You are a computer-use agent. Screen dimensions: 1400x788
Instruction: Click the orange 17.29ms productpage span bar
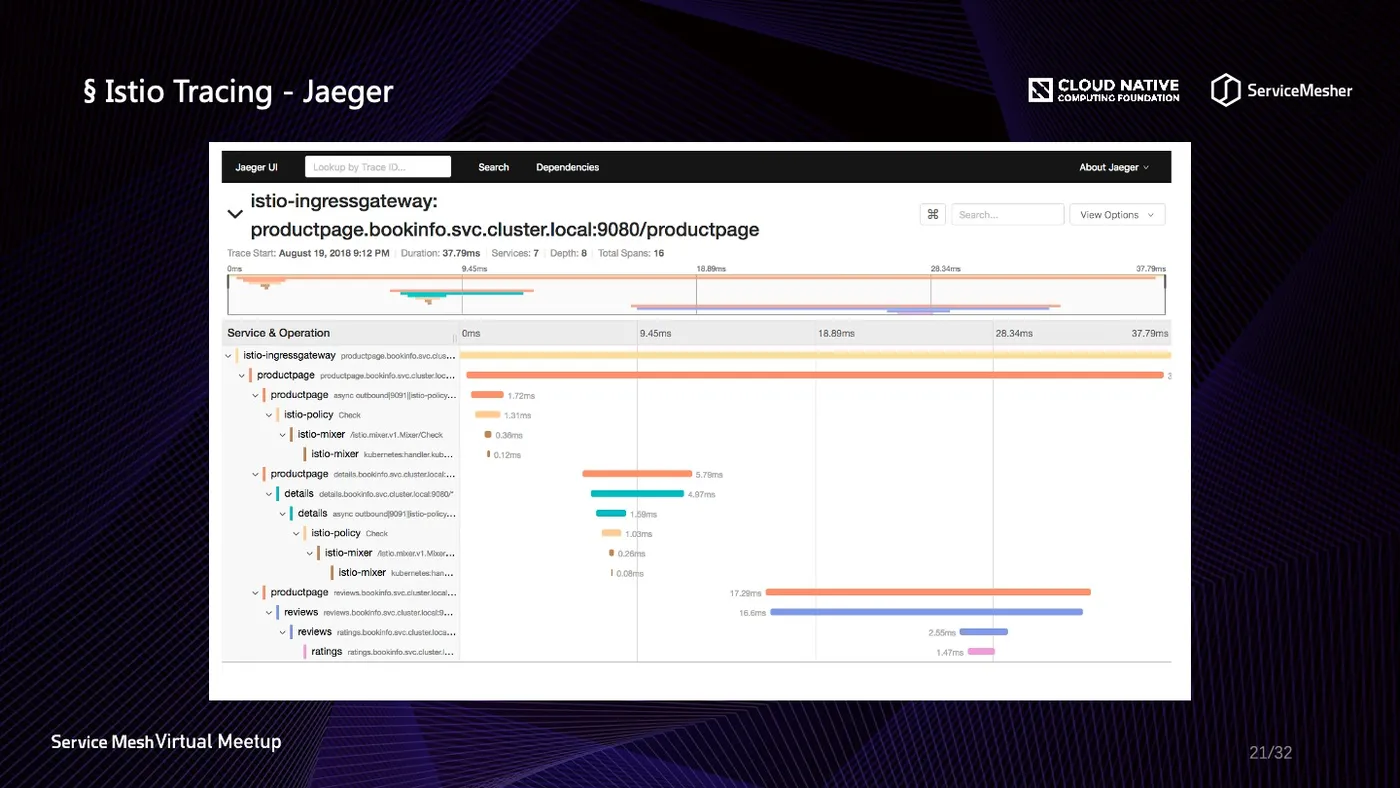tap(928, 592)
